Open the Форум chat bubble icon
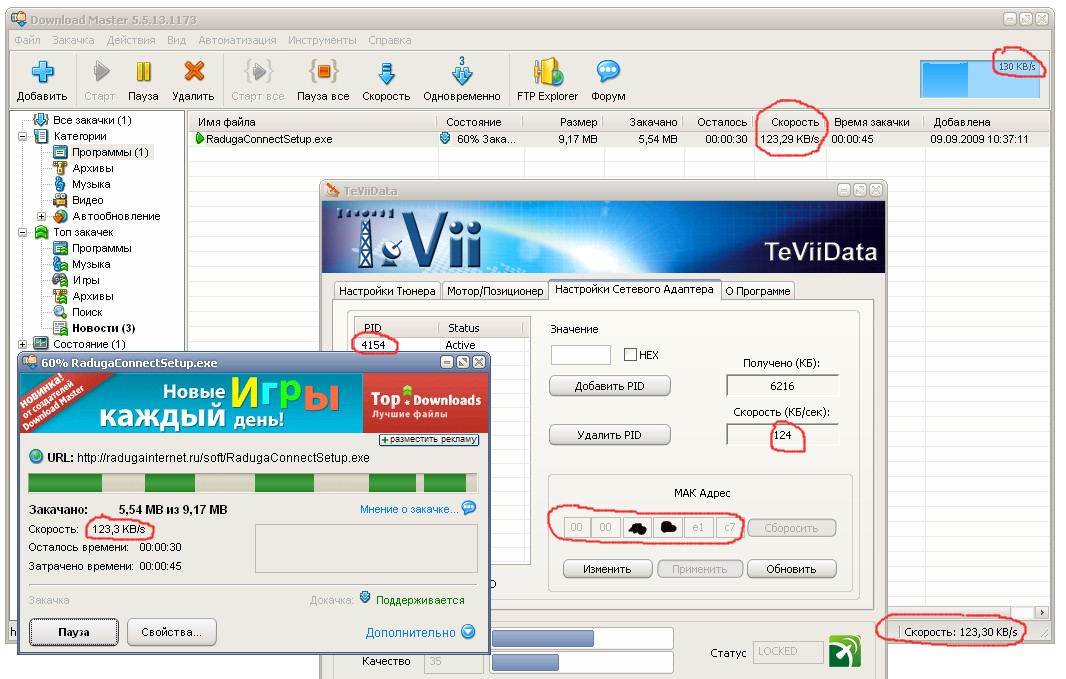This screenshot has width=1066, height=679. click(608, 71)
